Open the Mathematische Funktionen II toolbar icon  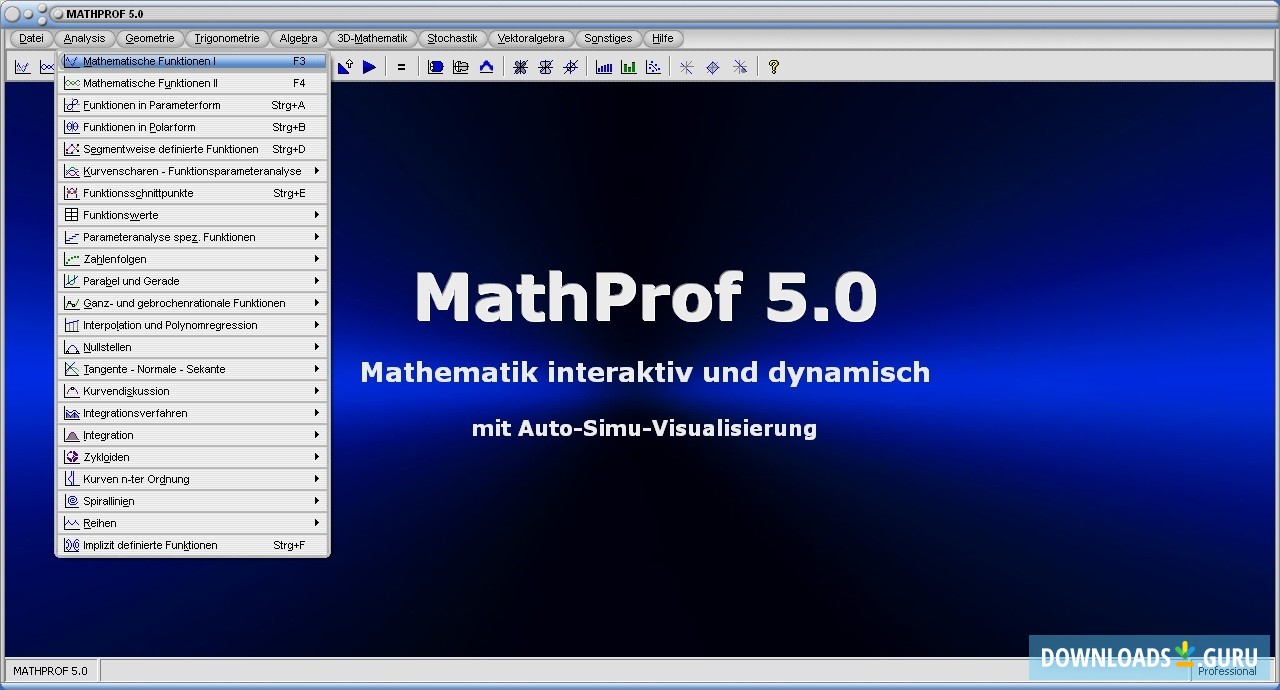(47, 66)
